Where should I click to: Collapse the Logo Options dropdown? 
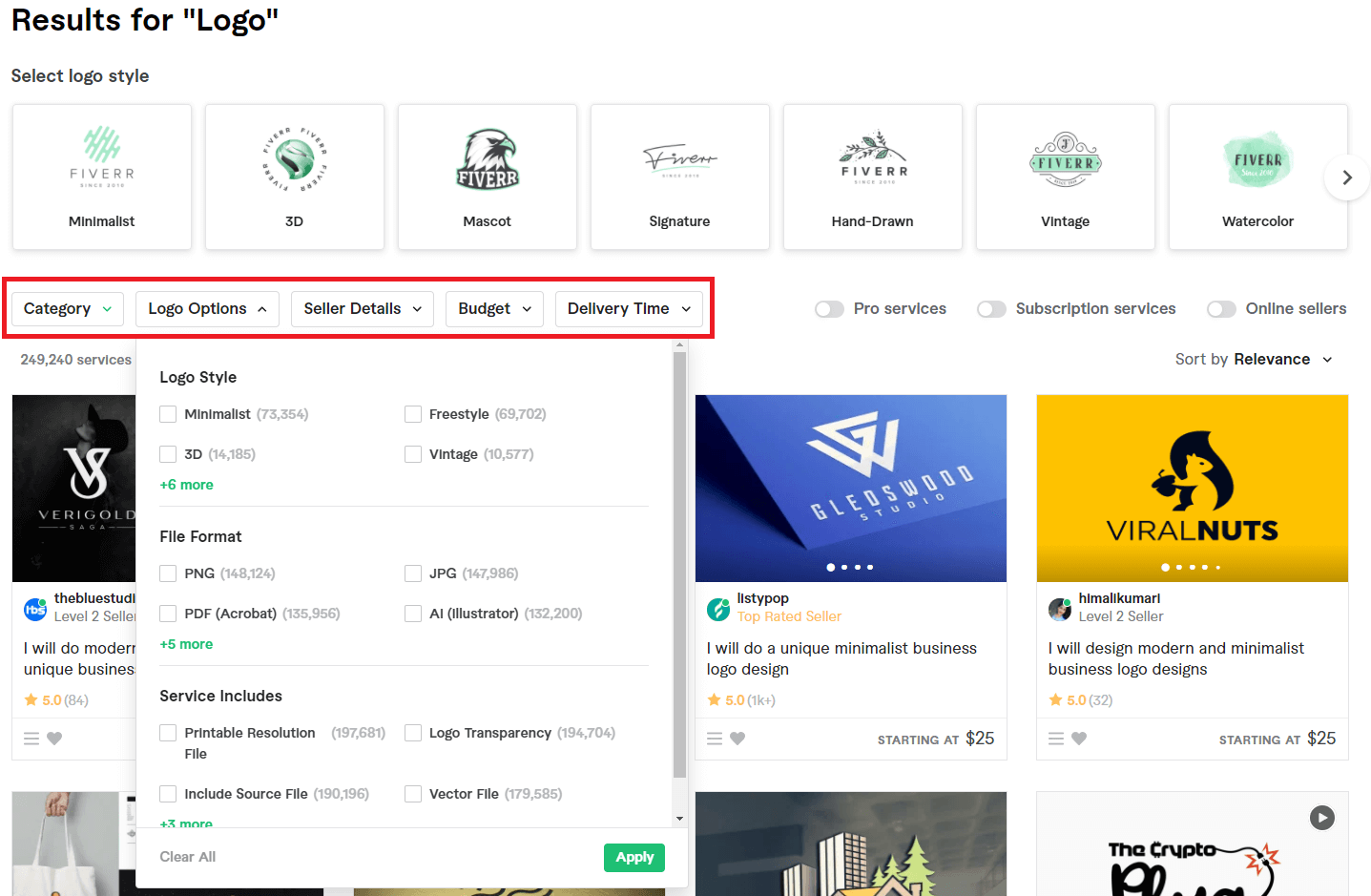tap(207, 309)
